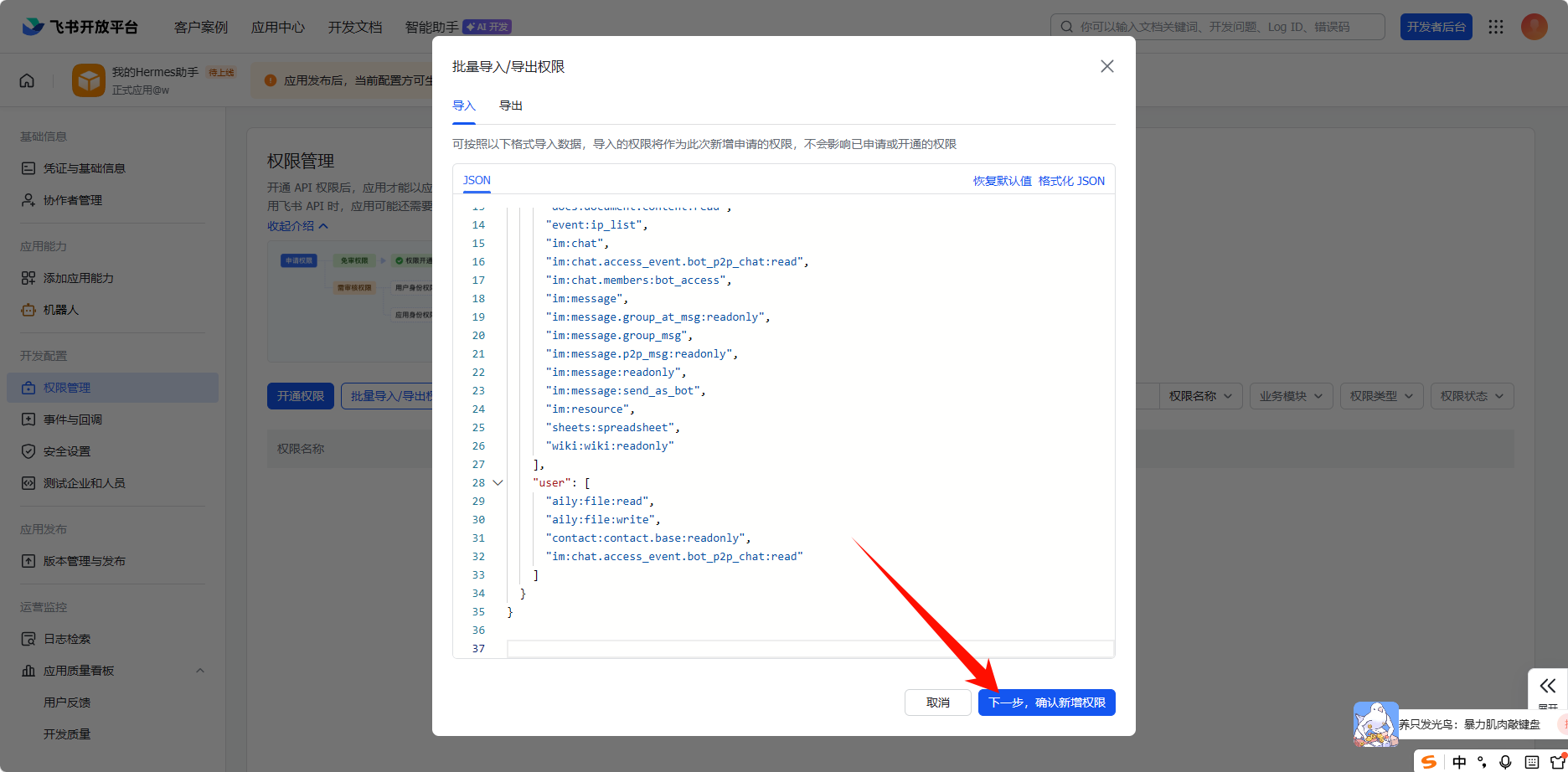Screen dimensions: 1568x772
Task: Collapse intro via 收起介绍 link
Action: click(x=297, y=226)
